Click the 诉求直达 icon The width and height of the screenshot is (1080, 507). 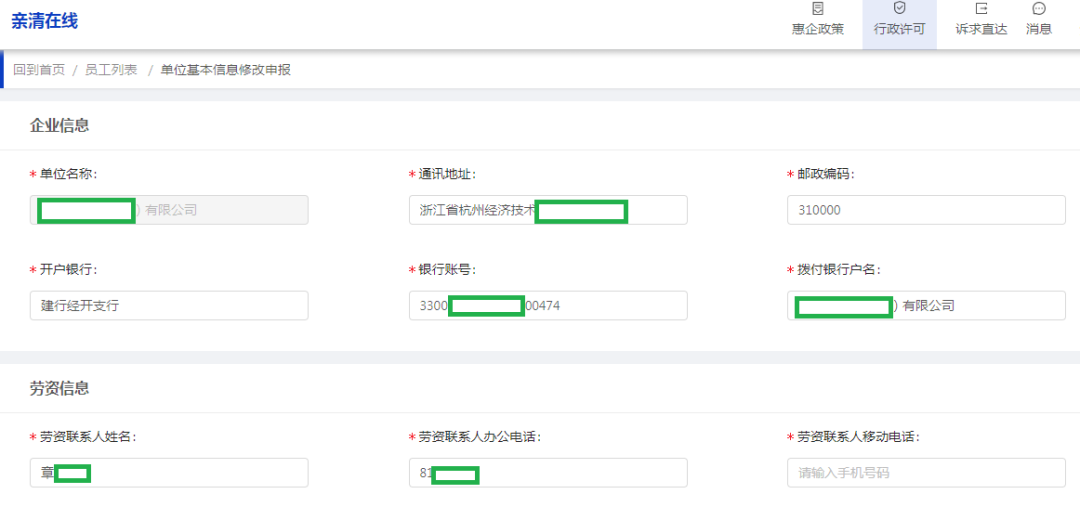[981, 9]
